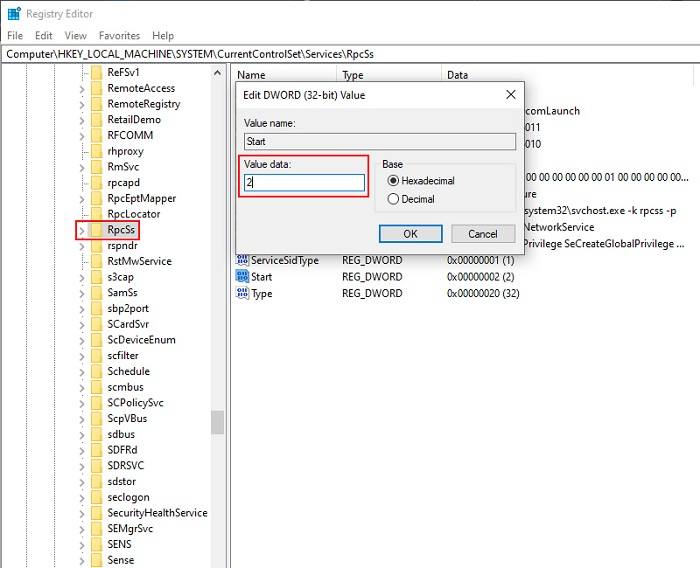Viewport: 700px width, 568px height.
Task: Open the File menu
Action: point(15,36)
